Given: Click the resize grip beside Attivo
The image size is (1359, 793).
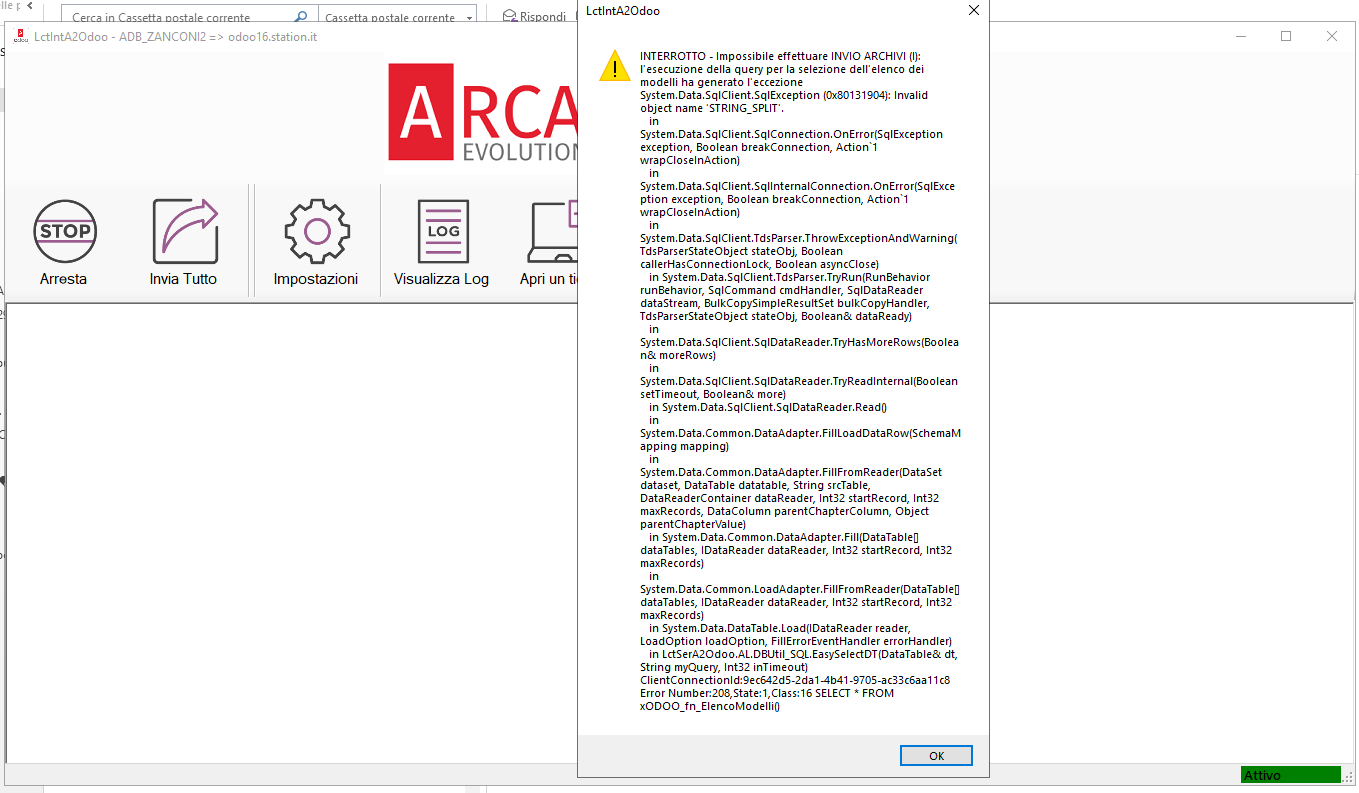Looking at the screenshot, I should coord(1350,776).
